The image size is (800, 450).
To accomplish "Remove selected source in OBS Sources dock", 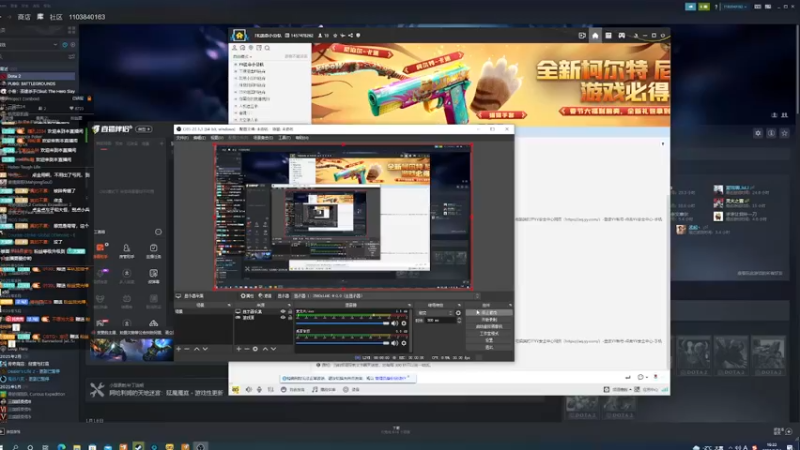I will point(247,349).
